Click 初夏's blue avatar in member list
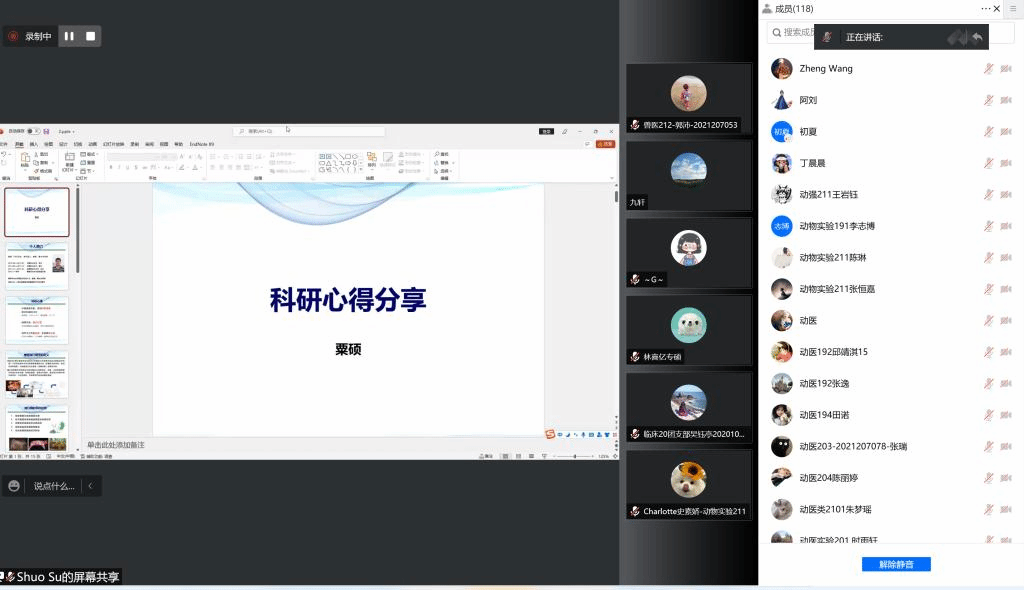 [782, 131]
